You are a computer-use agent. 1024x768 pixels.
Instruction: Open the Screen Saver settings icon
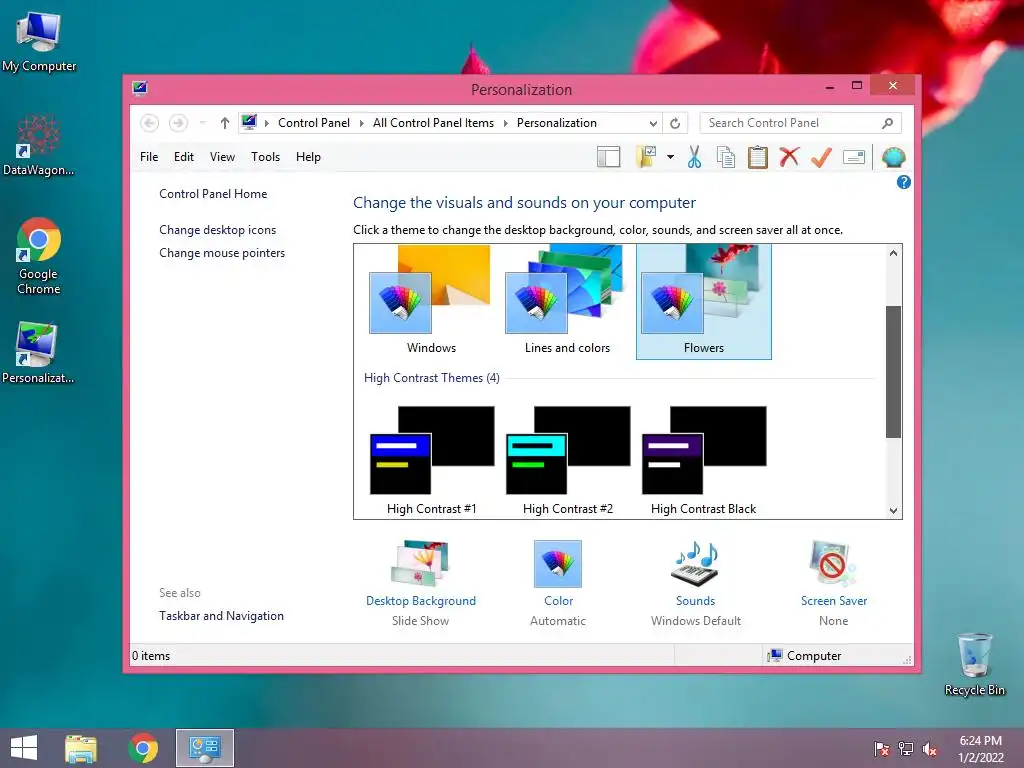pyautogui.click(x=833, y=564)
